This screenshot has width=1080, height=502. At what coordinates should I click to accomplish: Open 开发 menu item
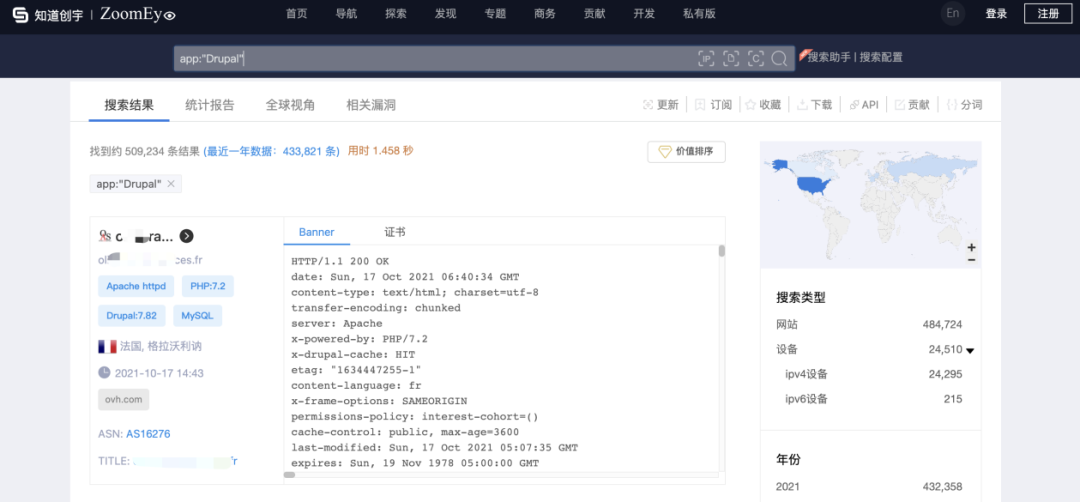pyautogui.click(x=643, y=14)
